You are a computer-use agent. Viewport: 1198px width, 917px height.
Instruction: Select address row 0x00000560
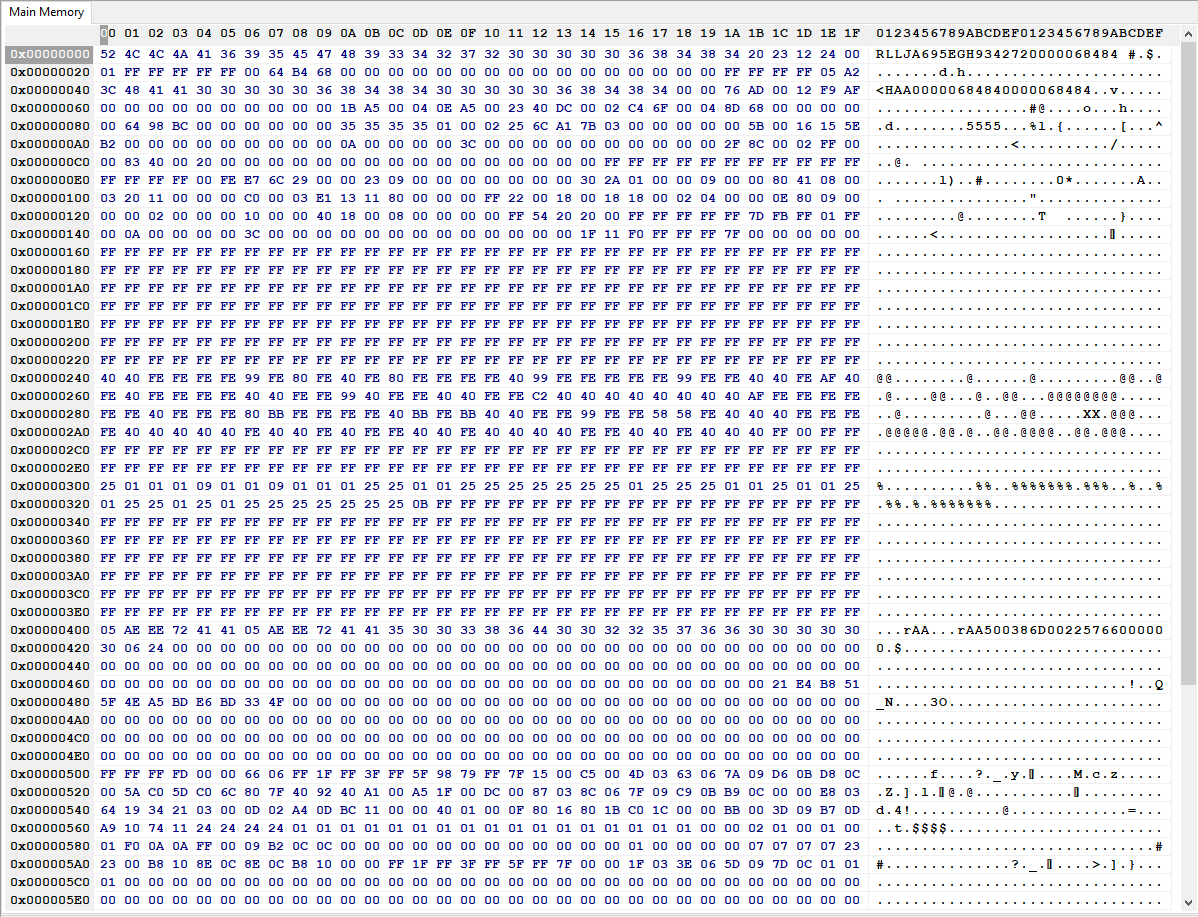pyautogui.click(x=50, y=828)
